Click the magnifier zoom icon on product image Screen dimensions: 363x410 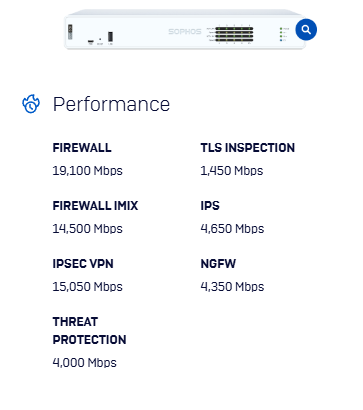click(x=306, y=30)
